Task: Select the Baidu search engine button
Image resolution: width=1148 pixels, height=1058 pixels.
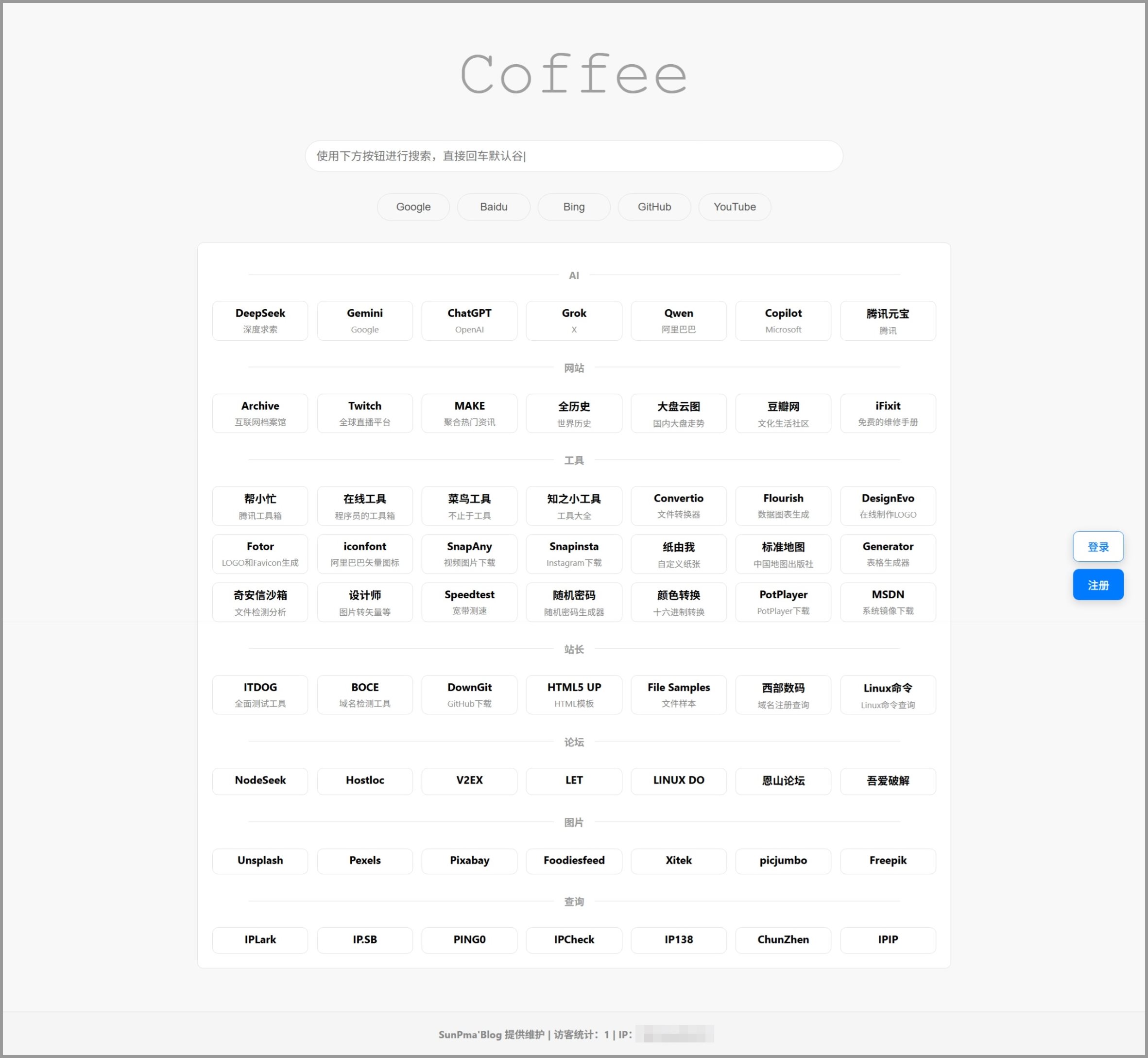Action: (493, 207)
